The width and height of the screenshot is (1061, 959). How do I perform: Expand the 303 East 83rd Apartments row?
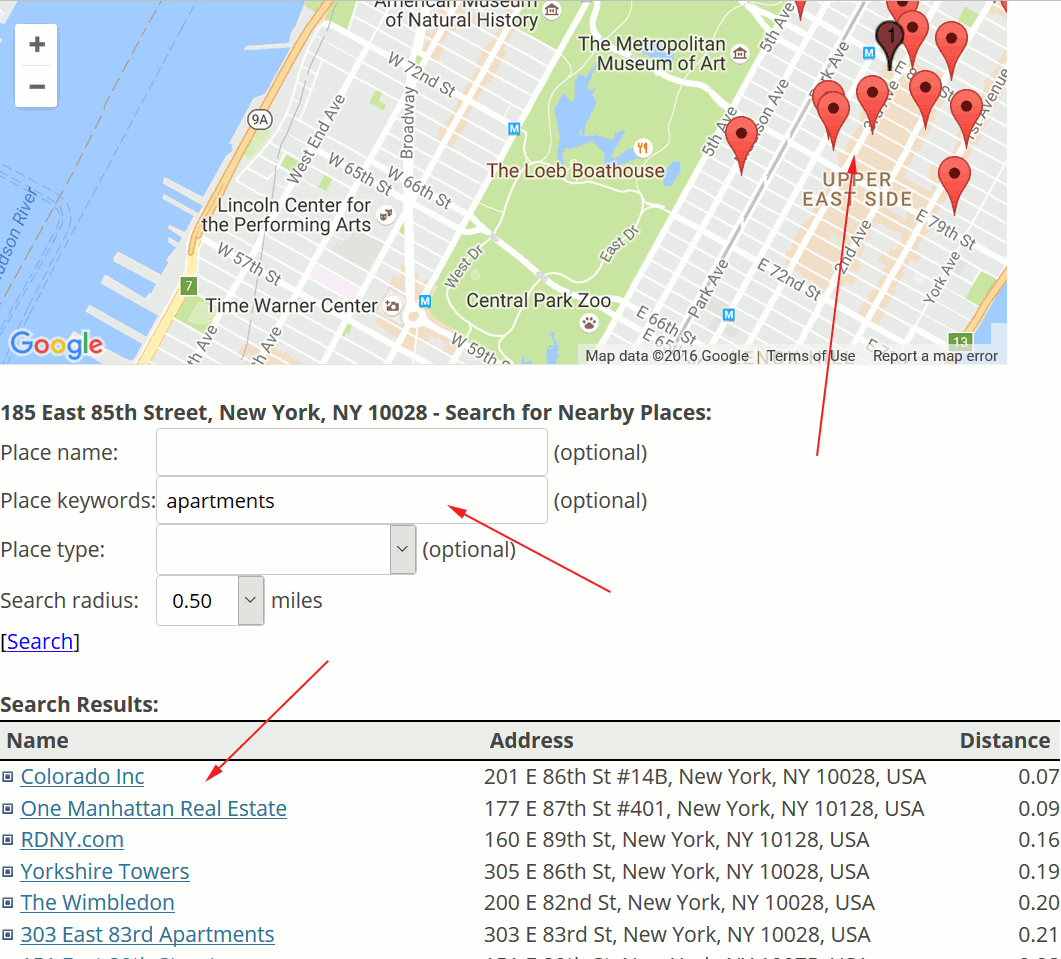click(7, 935)
